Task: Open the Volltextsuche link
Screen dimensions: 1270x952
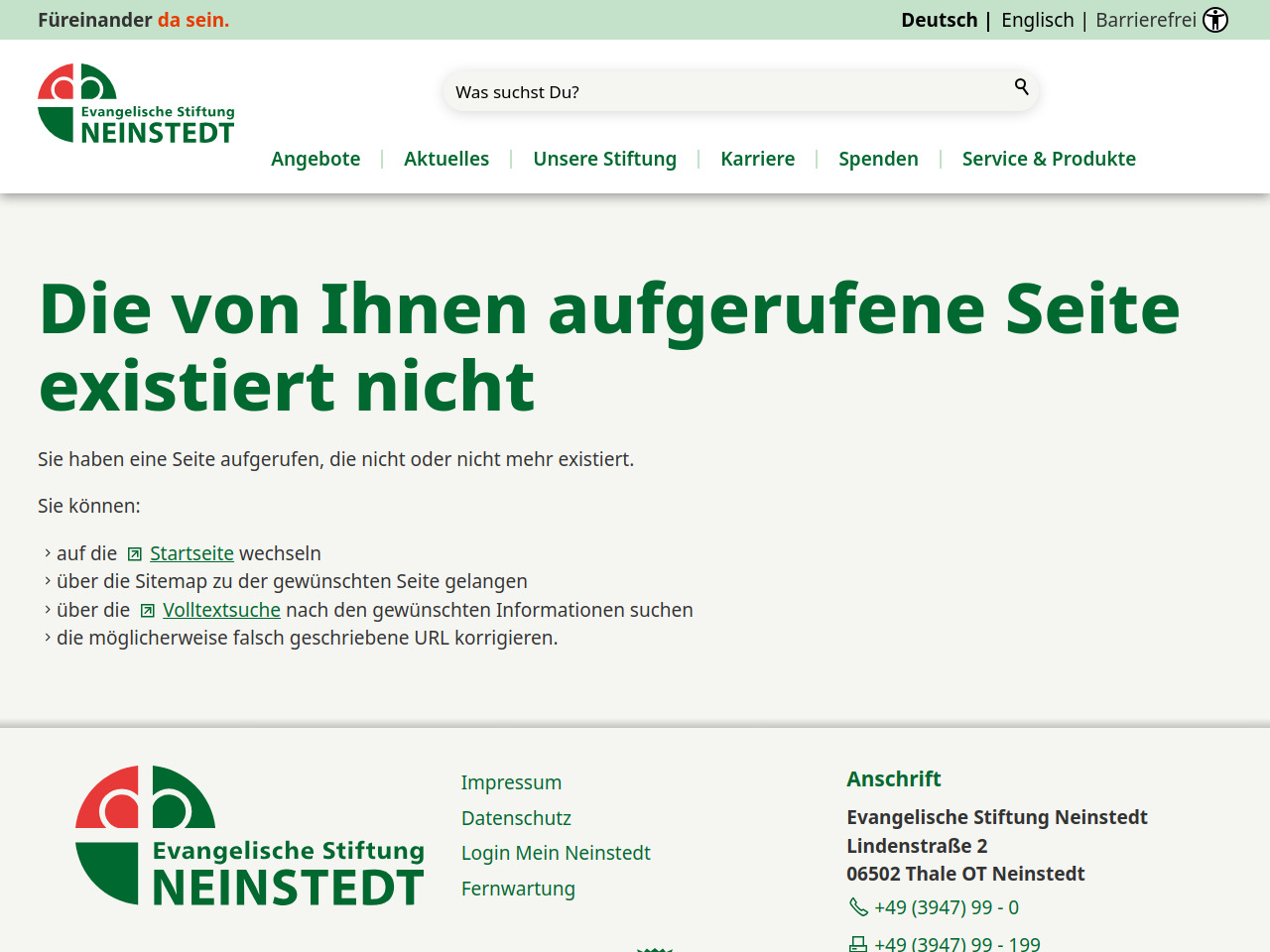Action: tap(221, 610)
